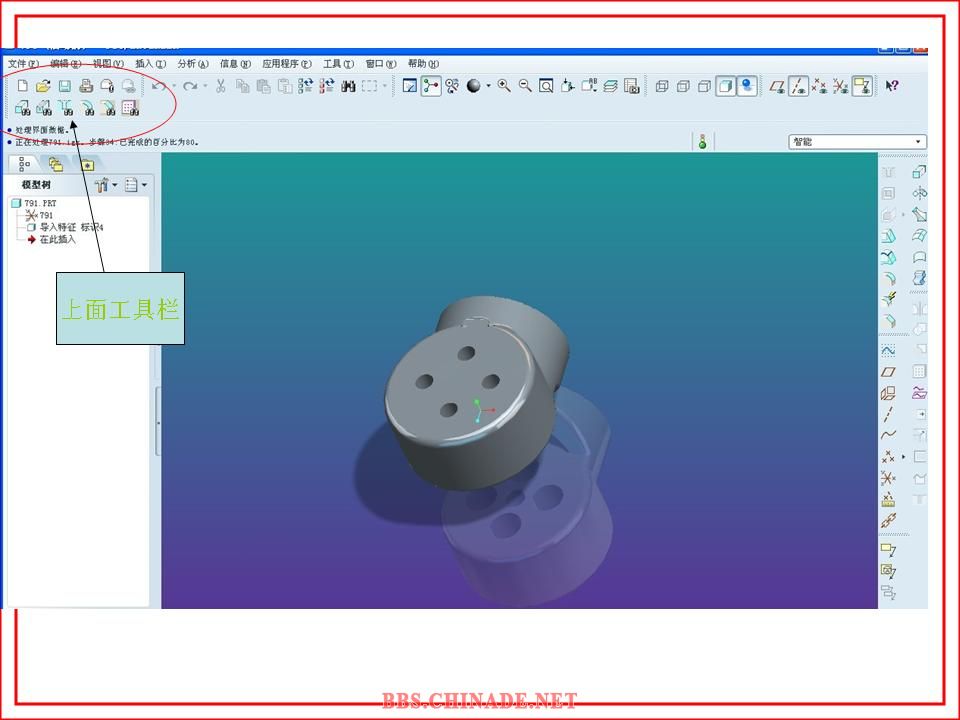Open the 分析 menu
The image size is (960, 720).
point(193,64)
